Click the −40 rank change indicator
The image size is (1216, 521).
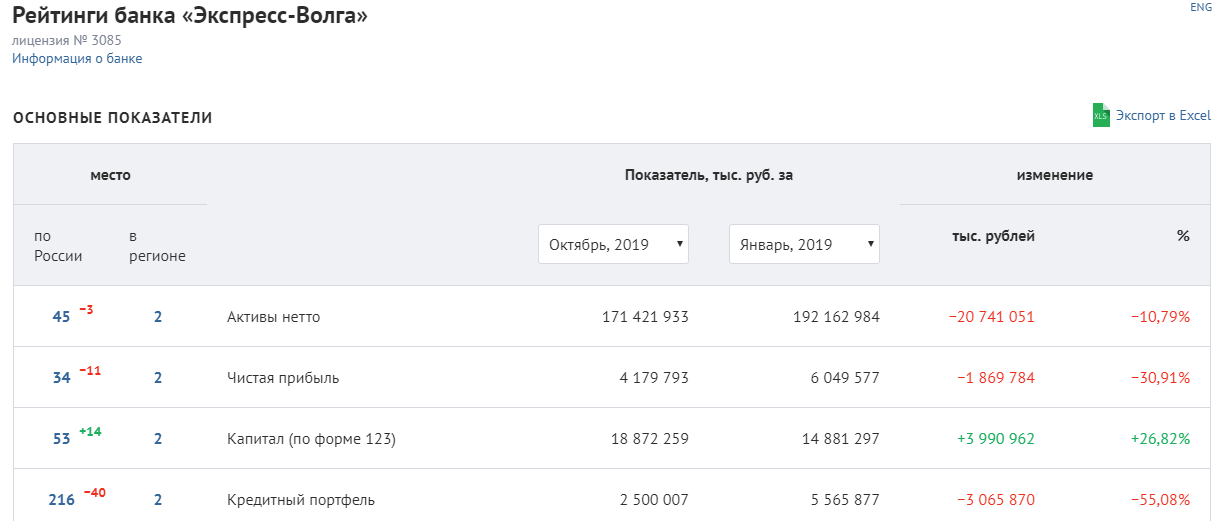[x=95, y=493]
